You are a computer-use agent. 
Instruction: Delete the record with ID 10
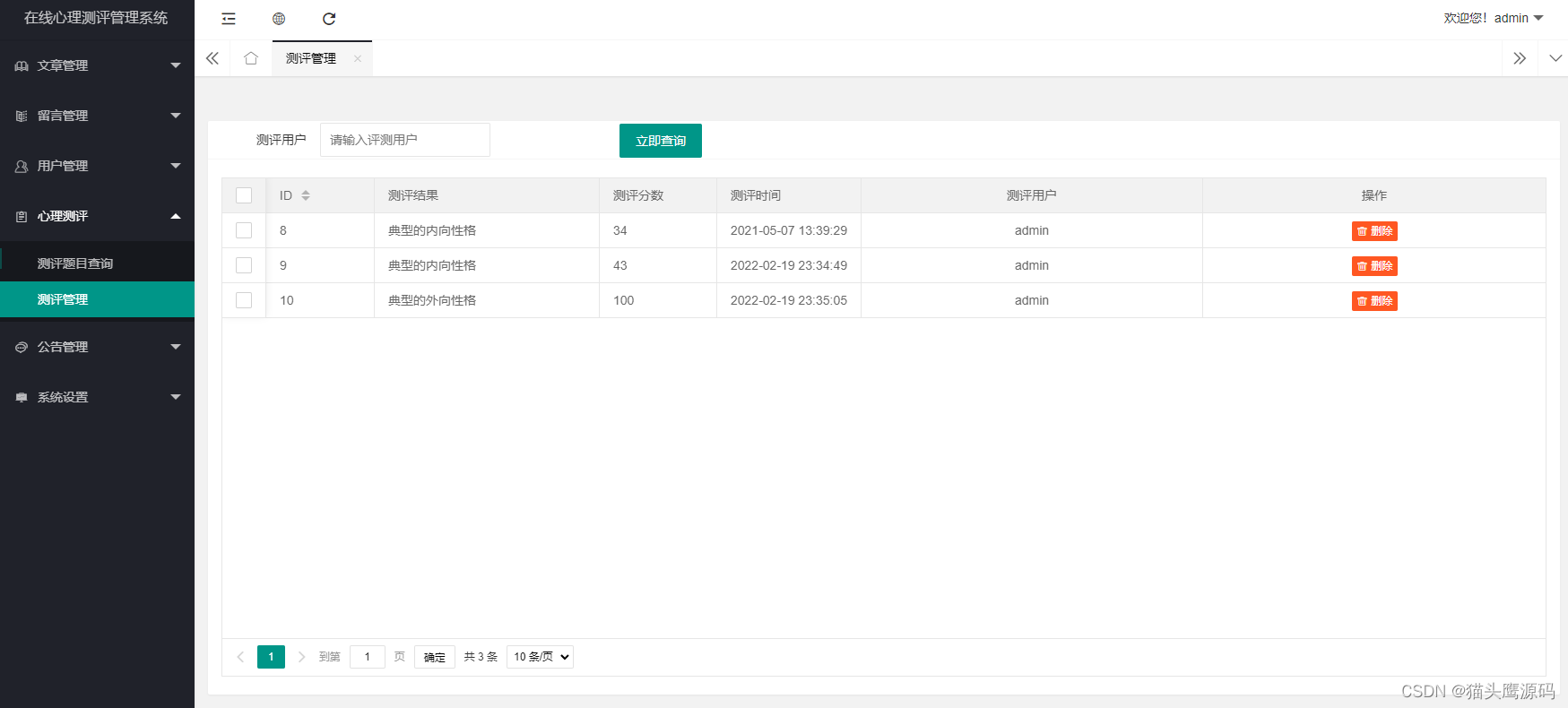(x=1374, y=301)
